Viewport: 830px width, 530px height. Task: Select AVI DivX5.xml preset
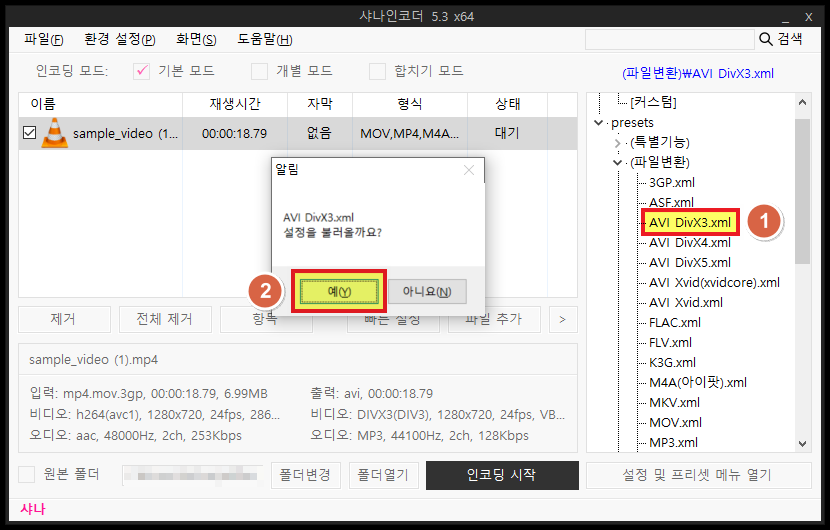click(690, 263)
